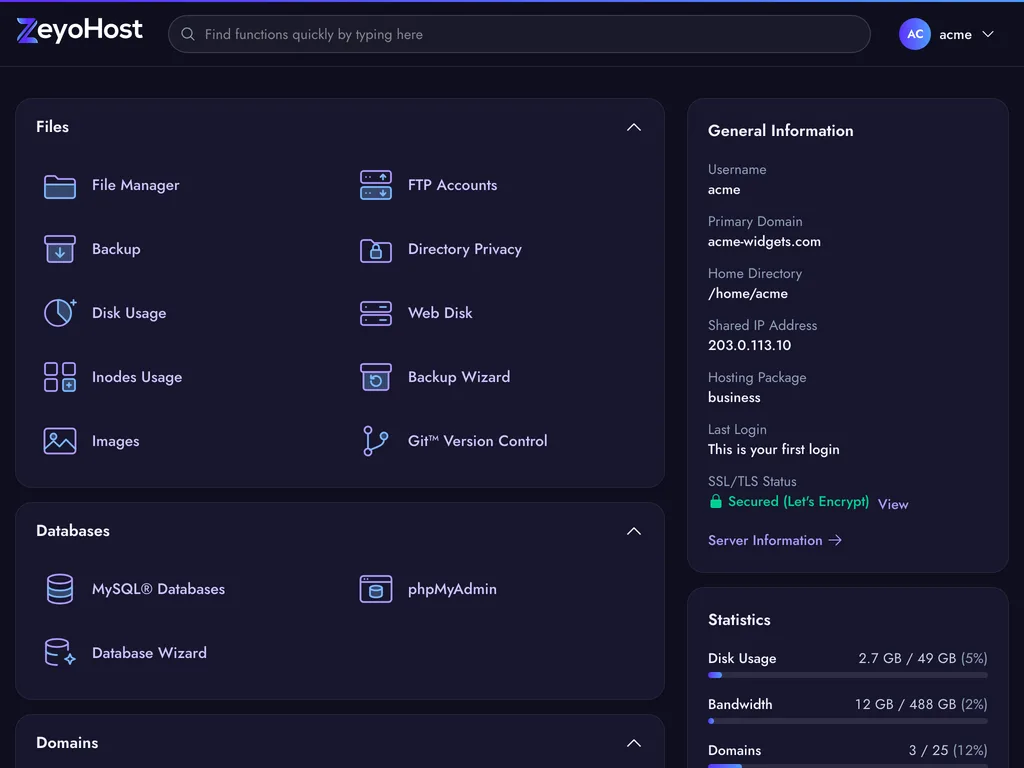The width and height of the screenshot is (1024, 768).
Task: Click the Database Wizard sparkle icon
Action: click(59, 652)
